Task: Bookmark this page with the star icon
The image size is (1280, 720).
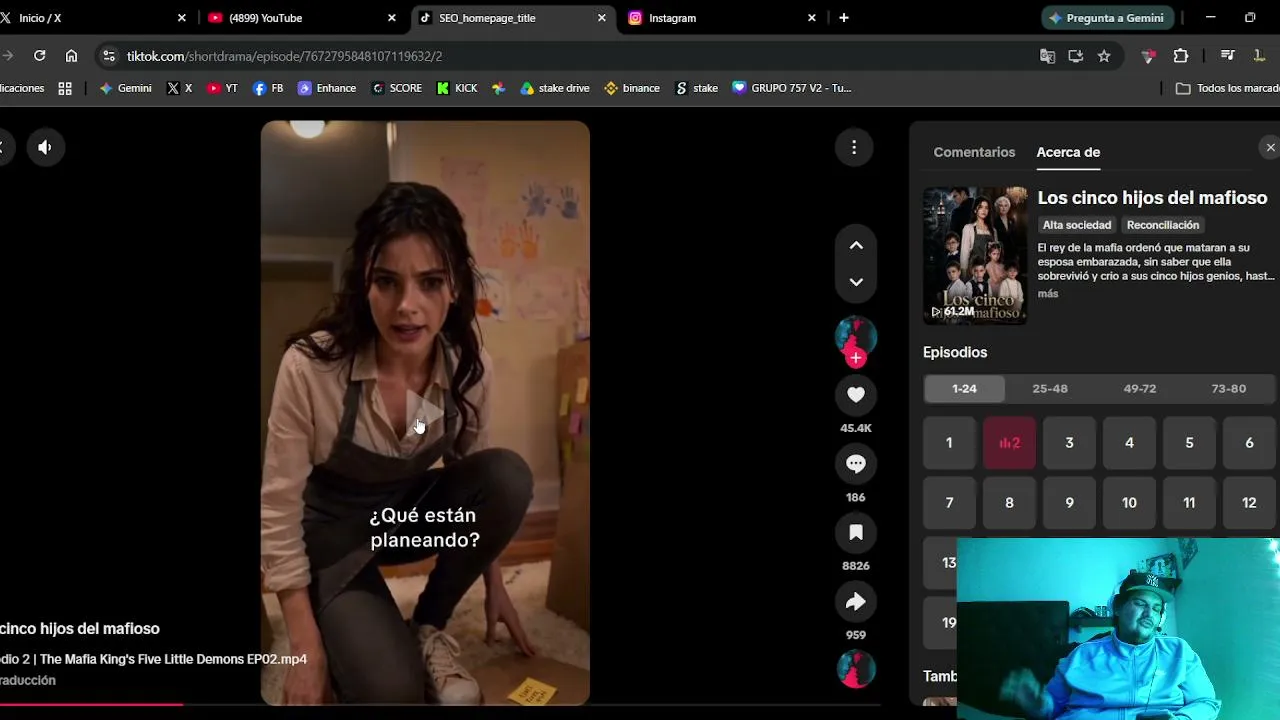Action: click(x=1104, y=56)
